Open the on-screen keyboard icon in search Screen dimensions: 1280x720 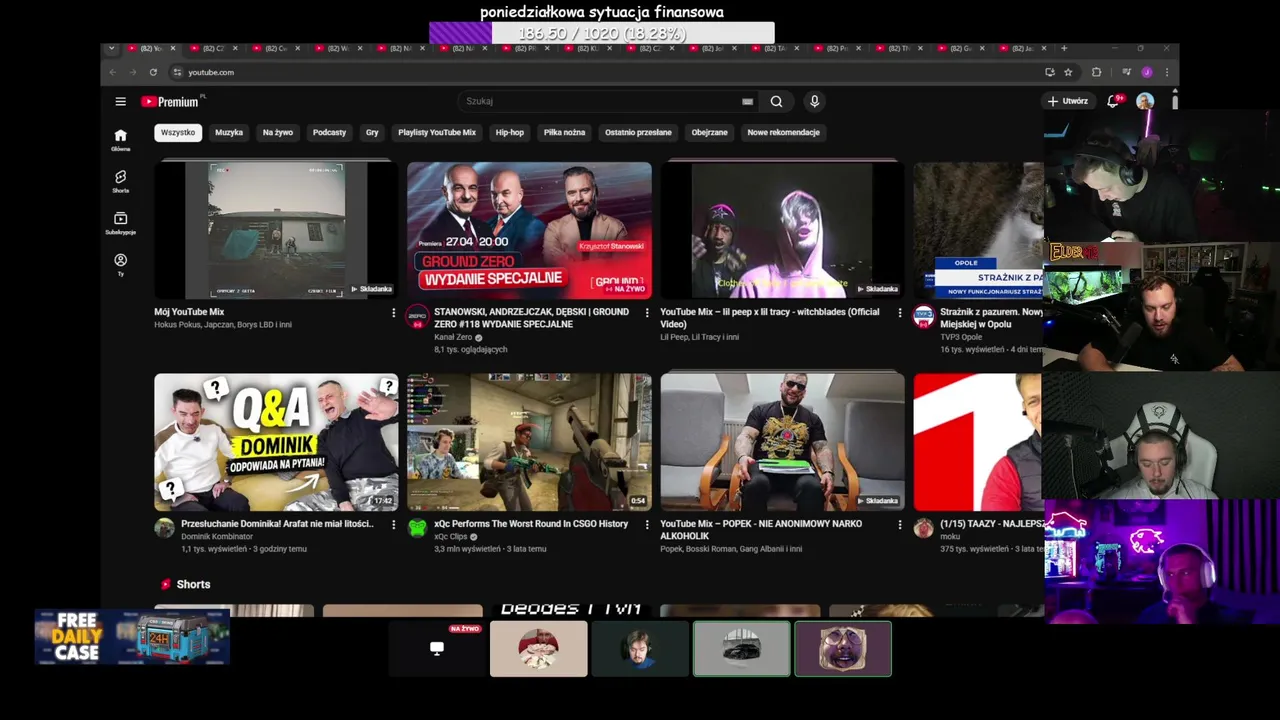[x=747, y=101]
